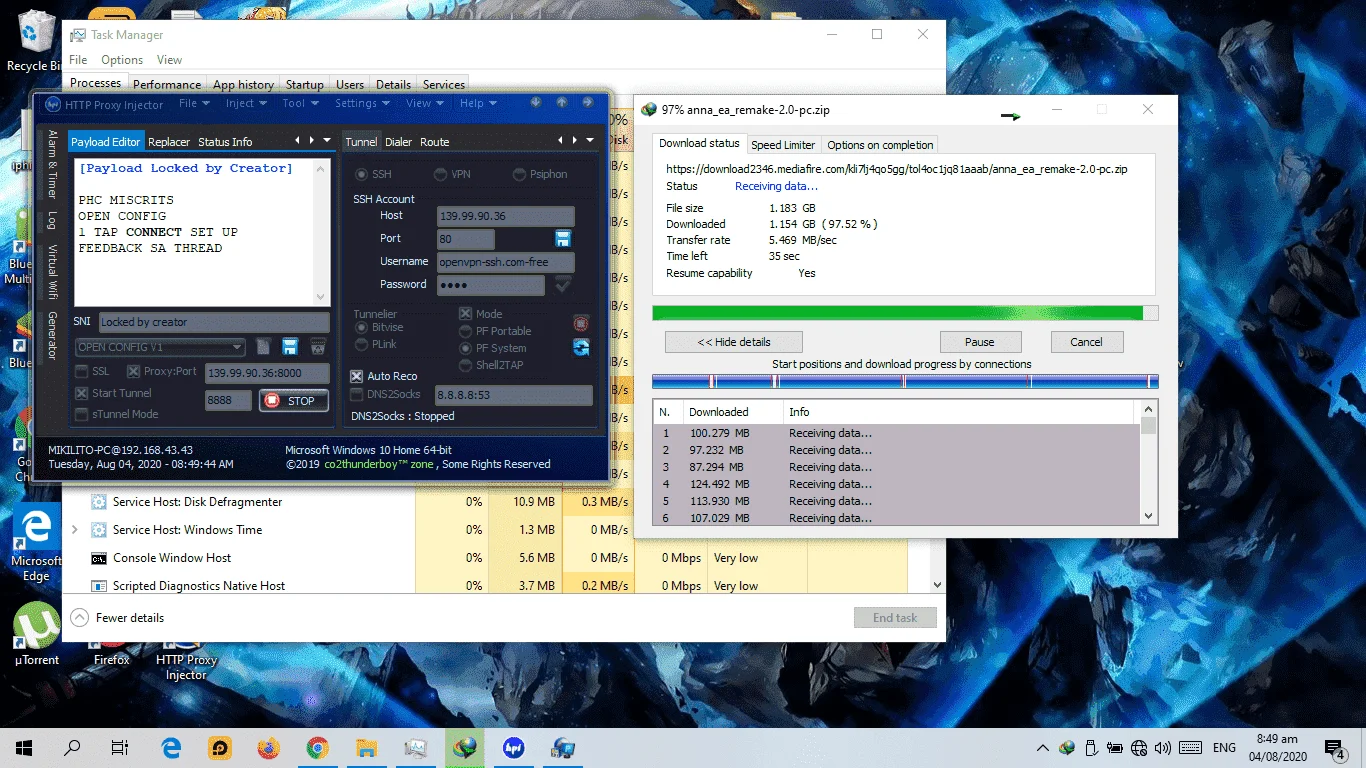
Task: Open uTorrent desktop shortcut
Action: pyautogui.click(x=37, y=633)
